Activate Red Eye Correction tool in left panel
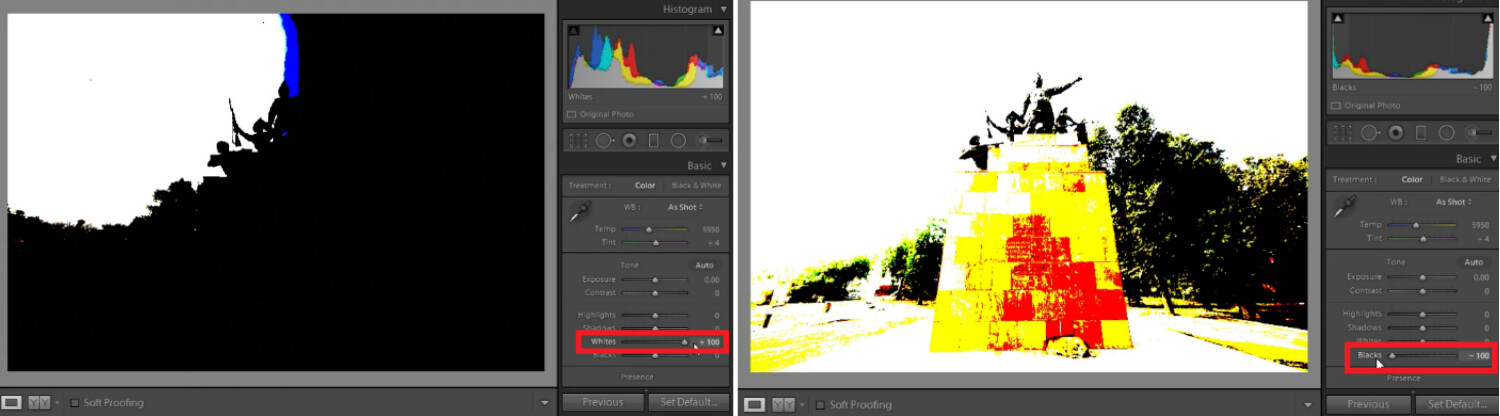Screen dimensions: 1500x416 pyautogui.click(x=629, y=141)
